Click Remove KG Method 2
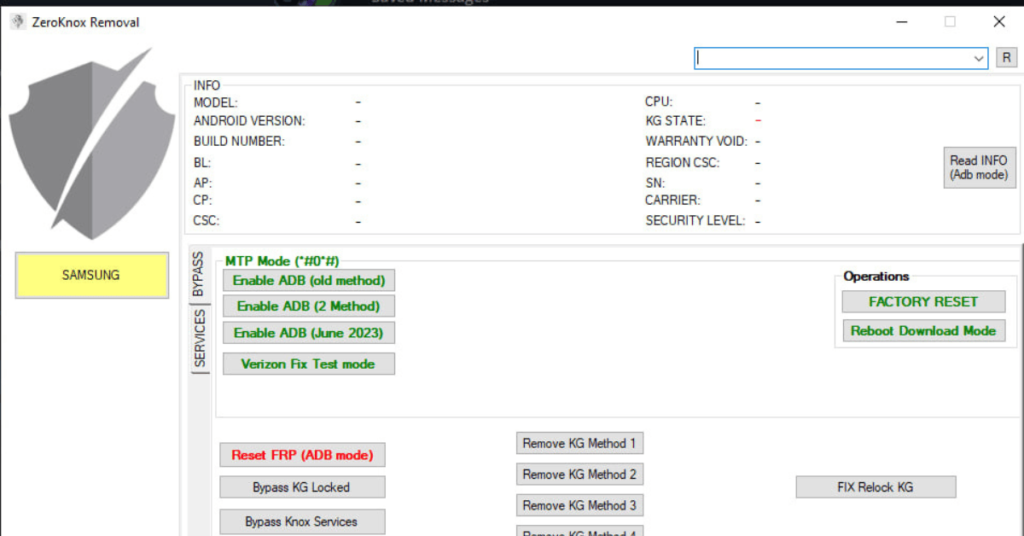1024x536 pixels. tap(580, 475)
